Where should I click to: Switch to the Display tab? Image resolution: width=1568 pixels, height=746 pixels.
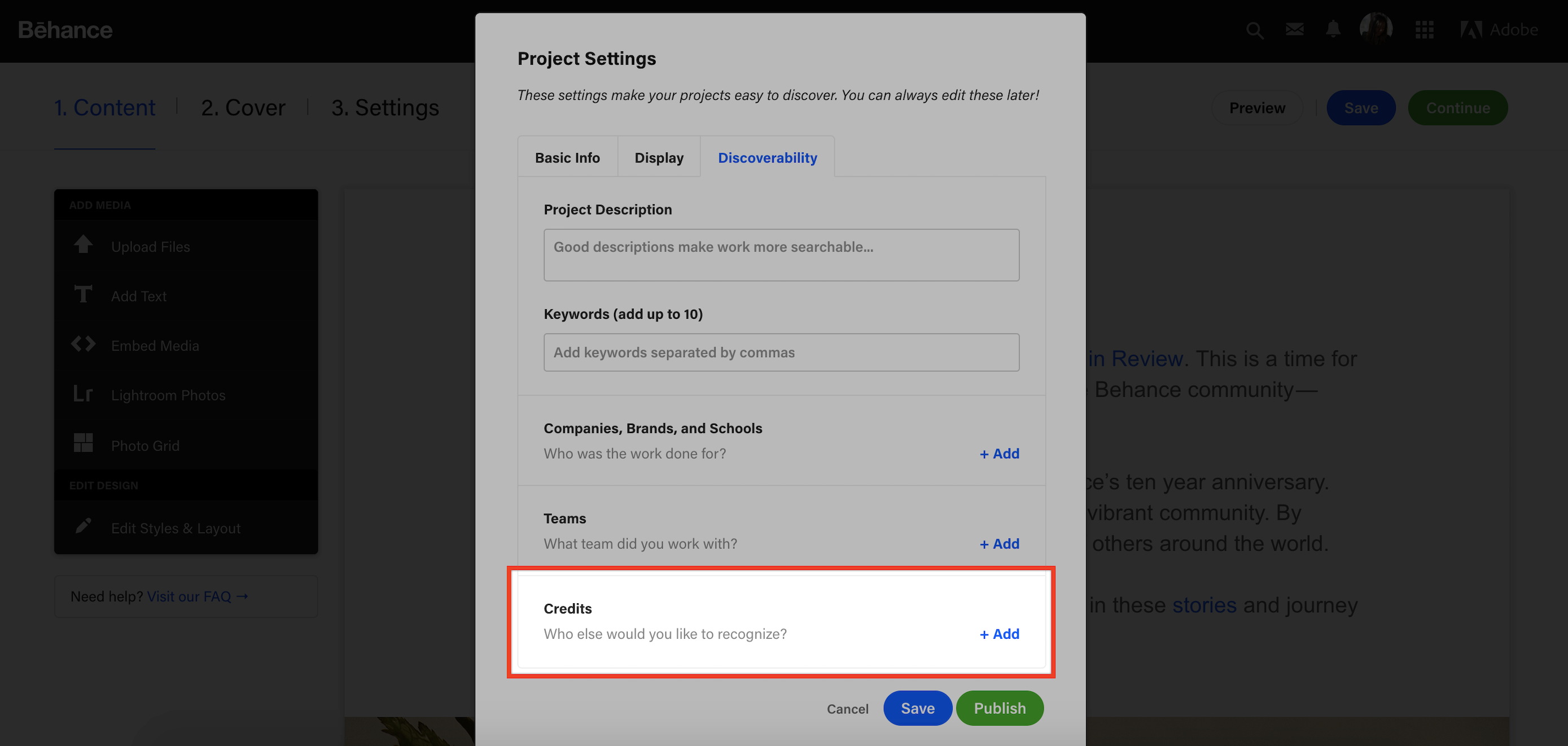[x=659, y=157]
